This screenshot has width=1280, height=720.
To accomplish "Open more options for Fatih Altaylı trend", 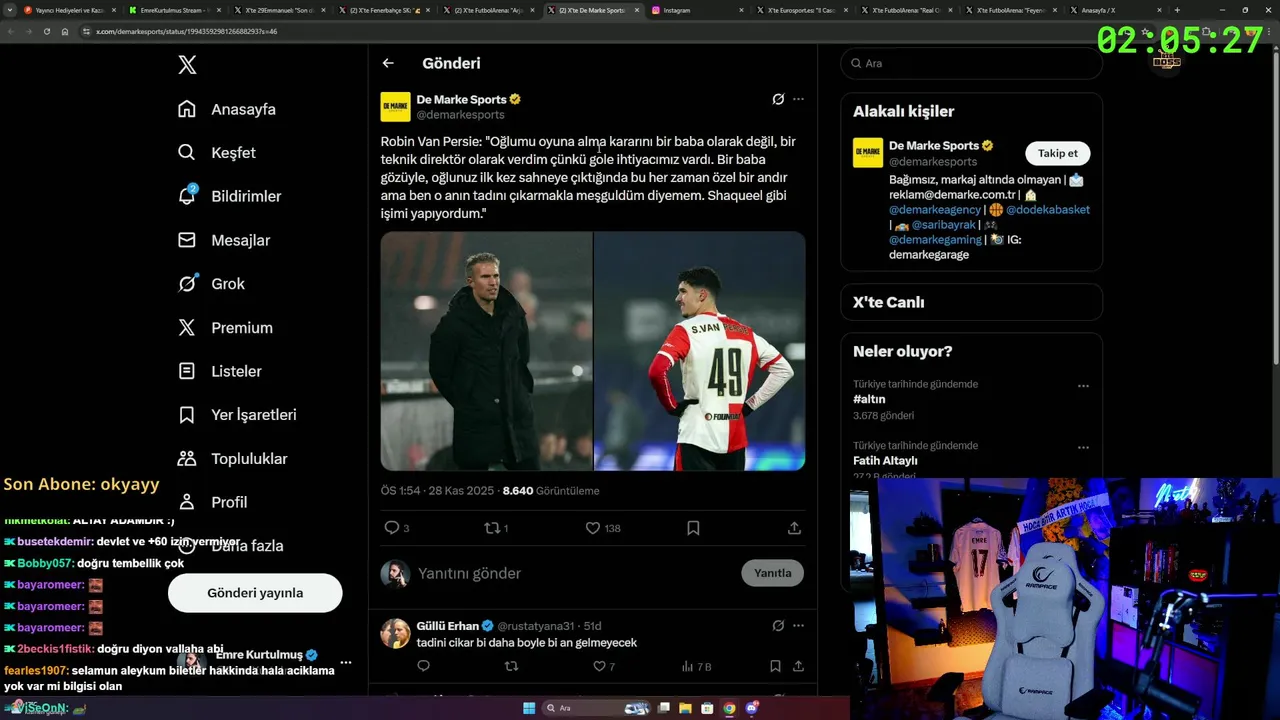I will (x=1083, y=448).
